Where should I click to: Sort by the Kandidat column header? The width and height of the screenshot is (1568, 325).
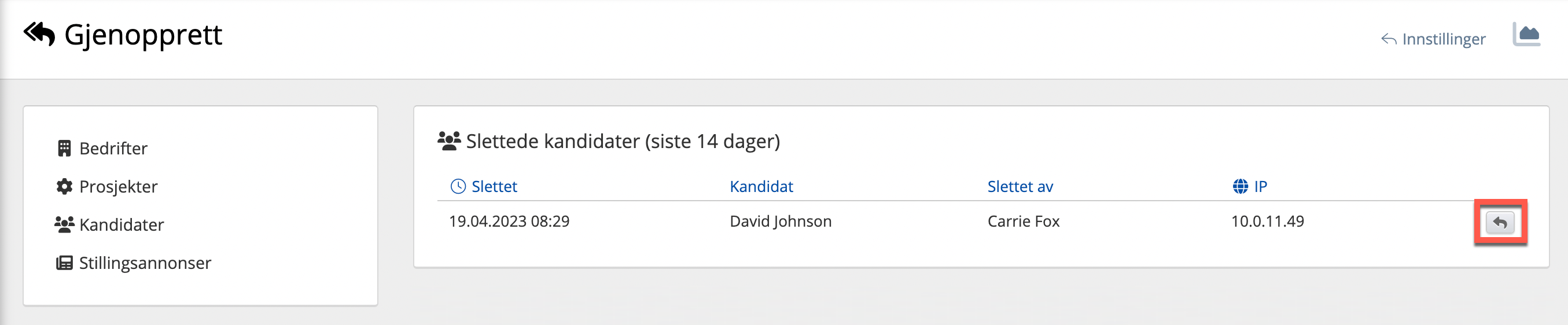761,186
